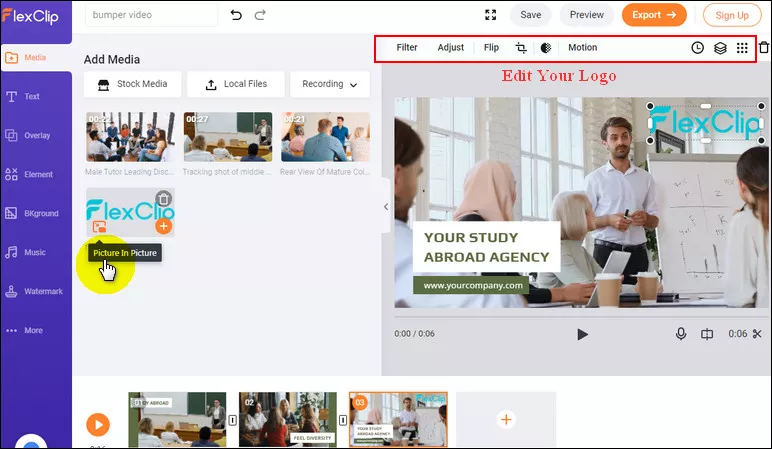Play the video in preview
The image size is (772, 449).
[582, 335]
